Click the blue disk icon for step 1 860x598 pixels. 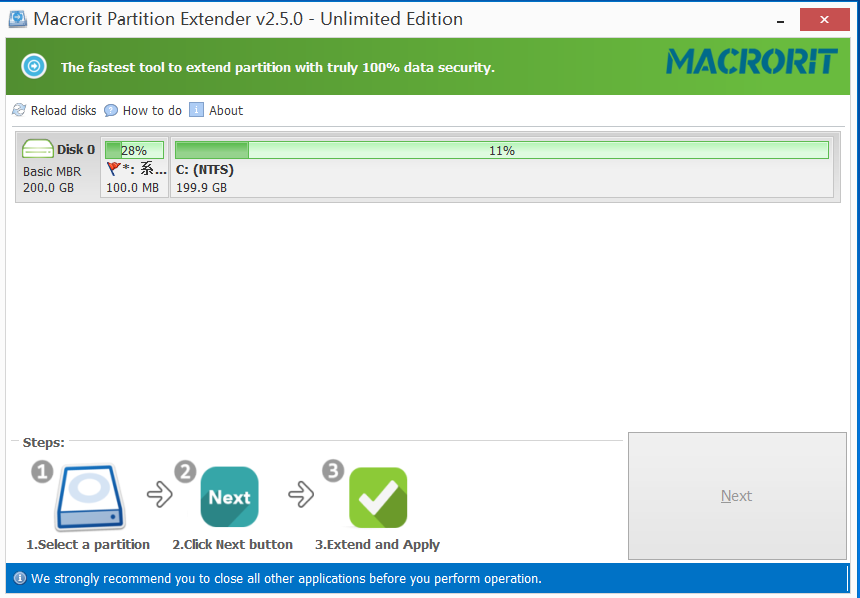click(90, 498)
